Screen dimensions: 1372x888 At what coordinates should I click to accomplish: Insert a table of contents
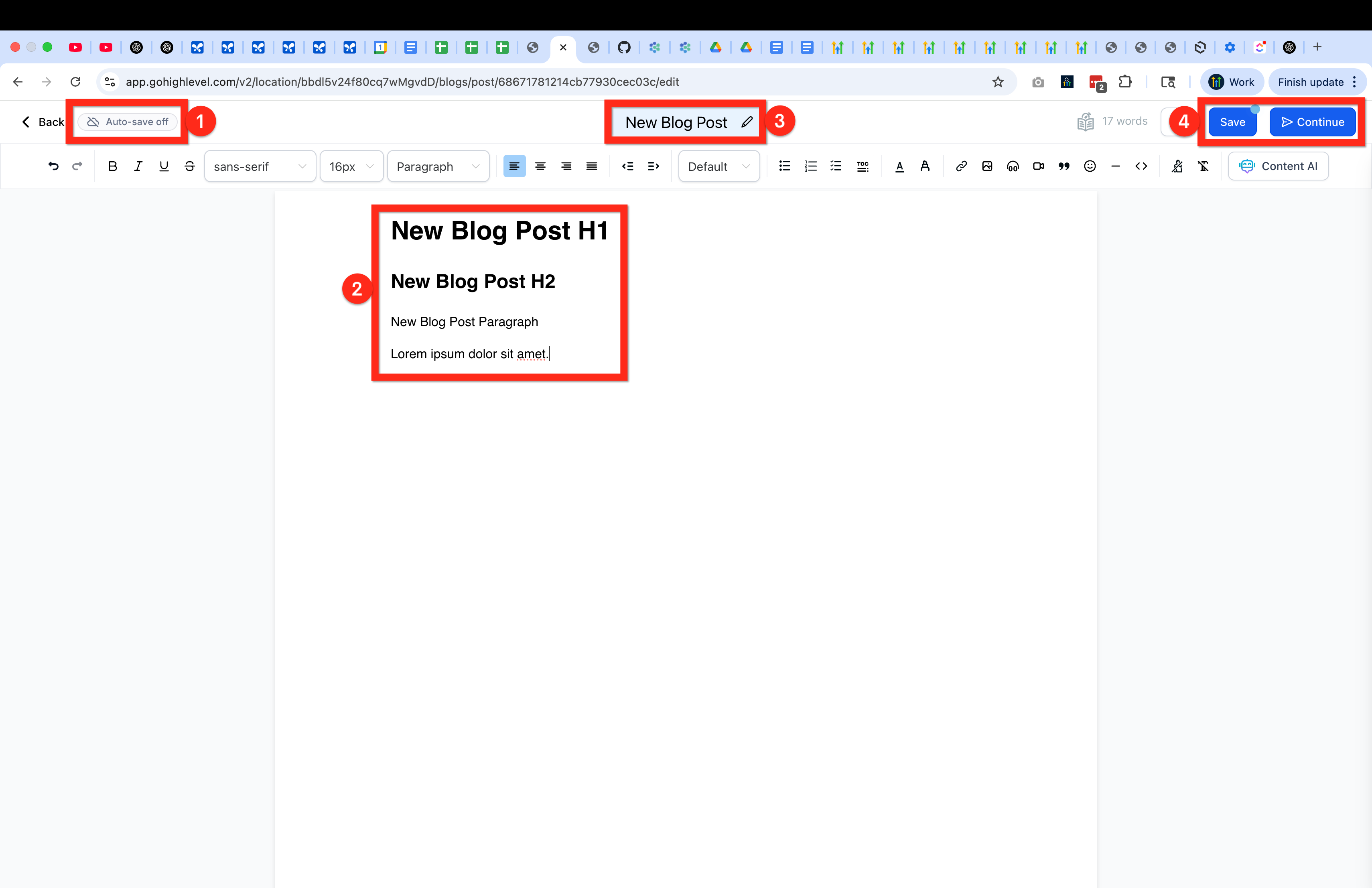863,166
